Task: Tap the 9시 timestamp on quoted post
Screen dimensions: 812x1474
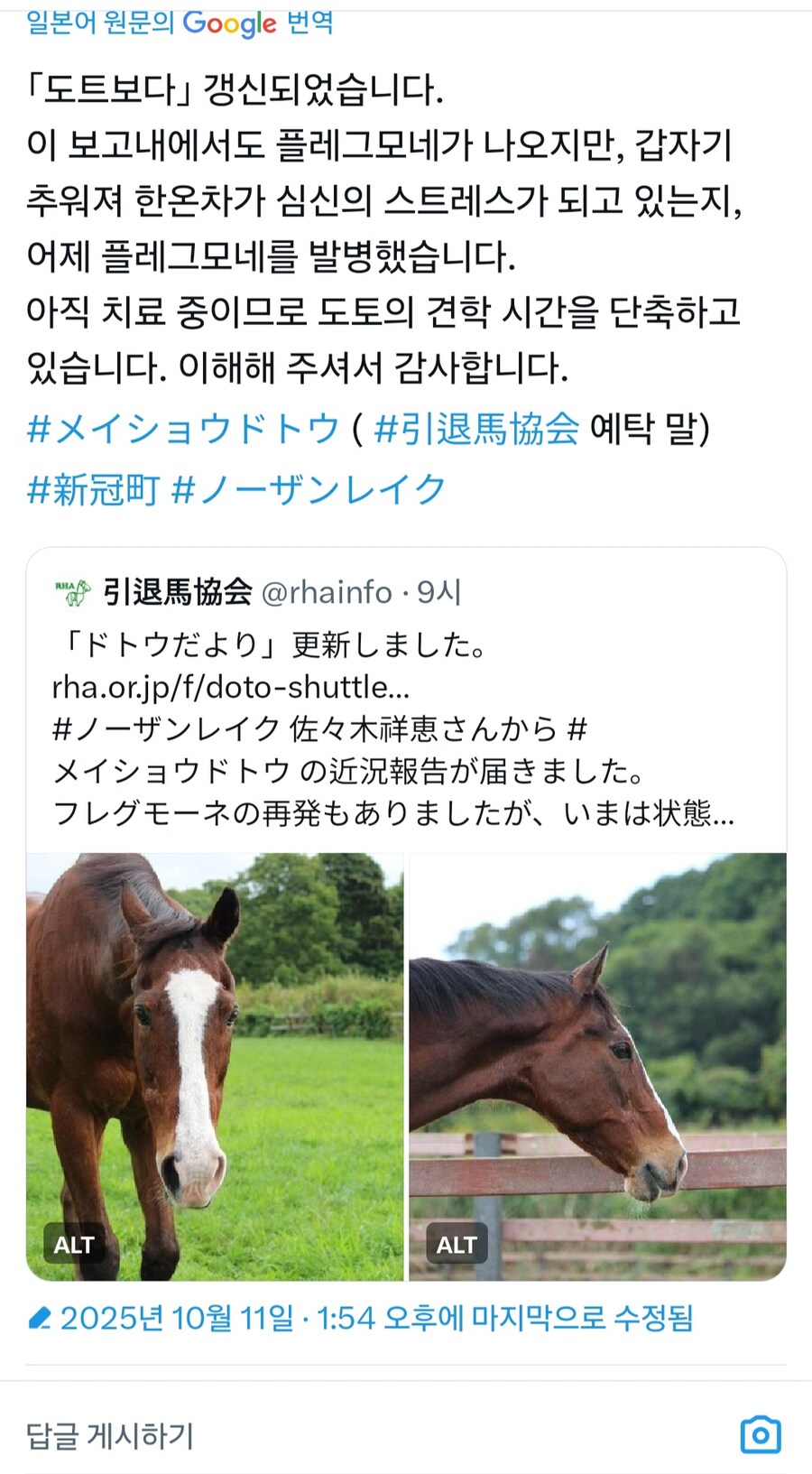Action: click(x=439, y=592)
